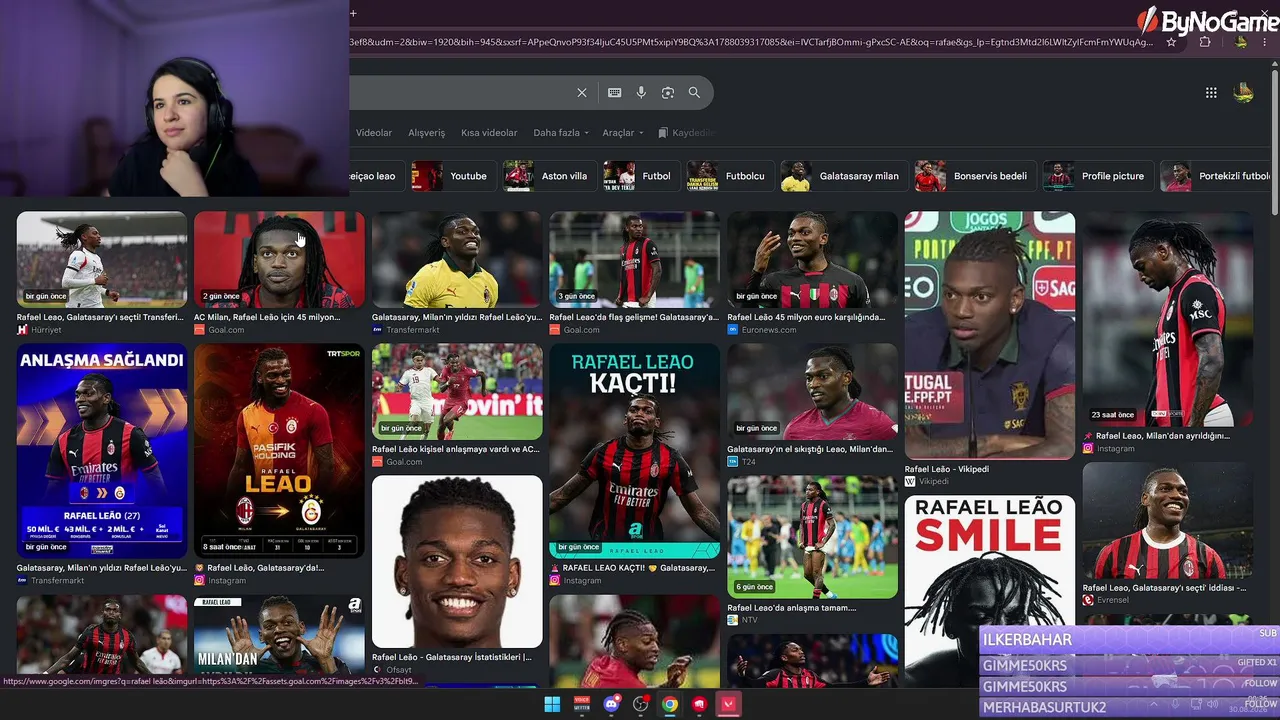
Task: Open Discord from the taskbar
Action: click(611, 704)
